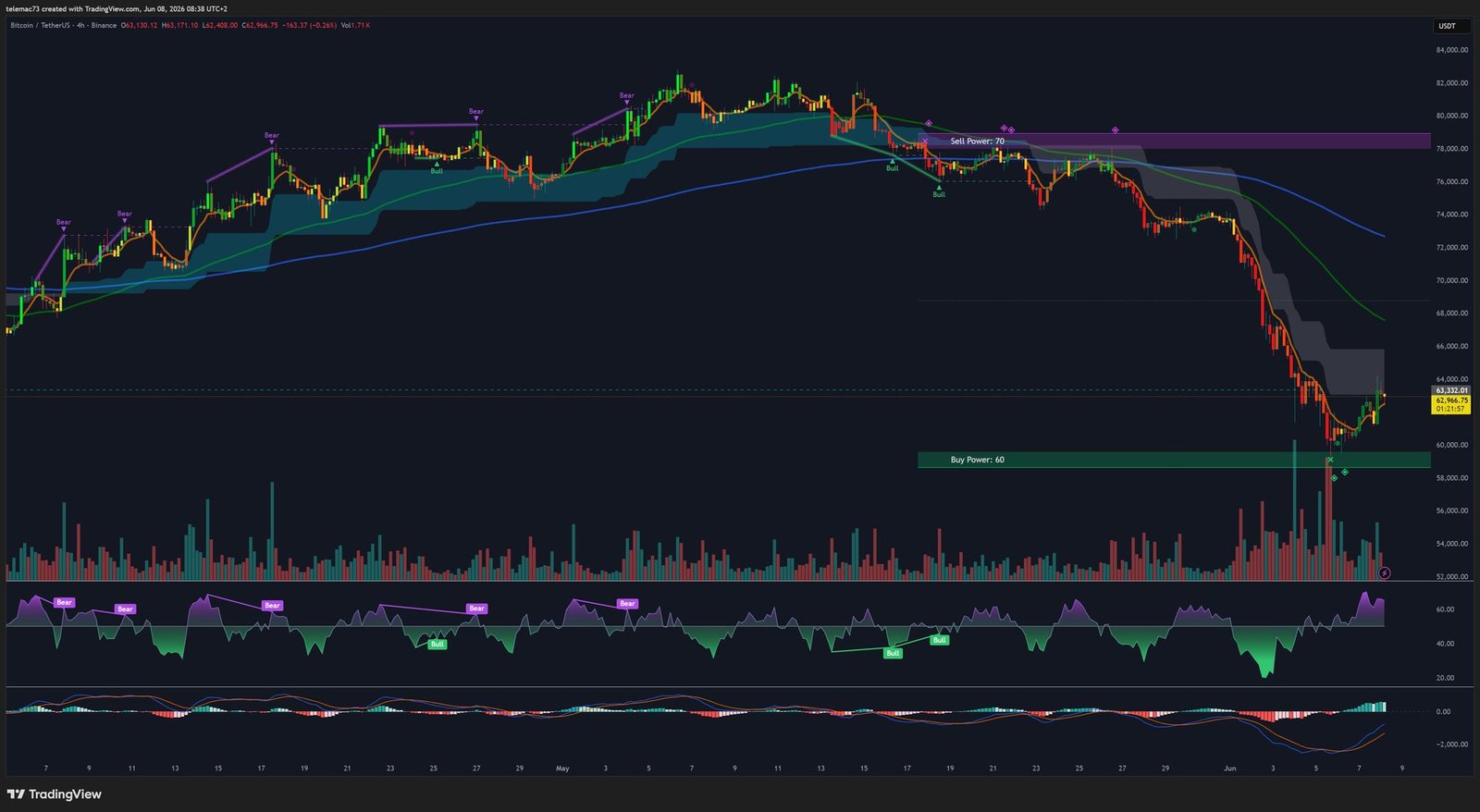The height and width of the screenshot is (812, 1480).
Task: Click the 84,000.00 price axis label
Action: (x=1452, y=50)
